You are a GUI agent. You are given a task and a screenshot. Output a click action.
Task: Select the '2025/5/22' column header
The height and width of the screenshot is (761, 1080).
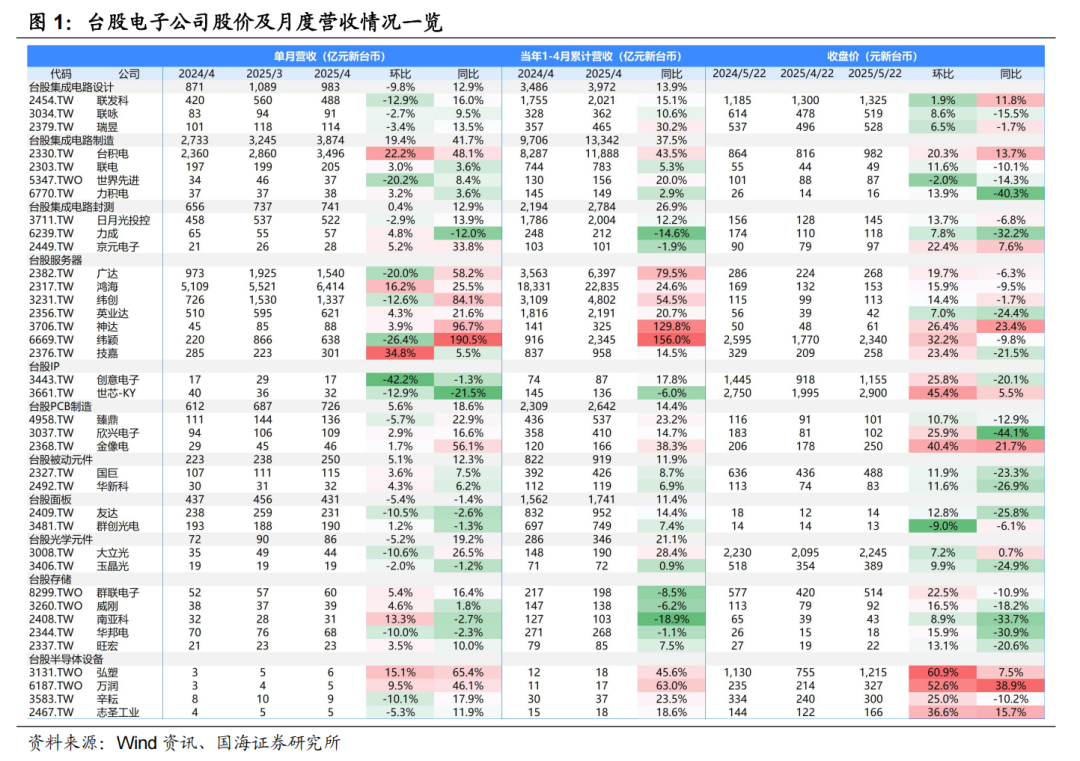click(x=873, y=74)
